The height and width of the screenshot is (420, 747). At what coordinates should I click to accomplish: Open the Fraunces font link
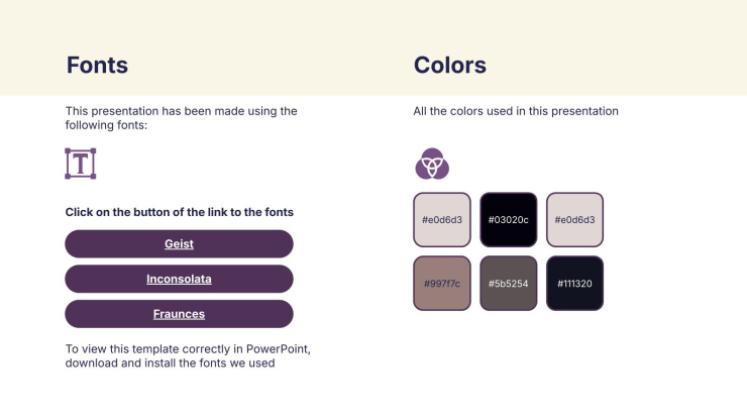click(x=179, y=314)
